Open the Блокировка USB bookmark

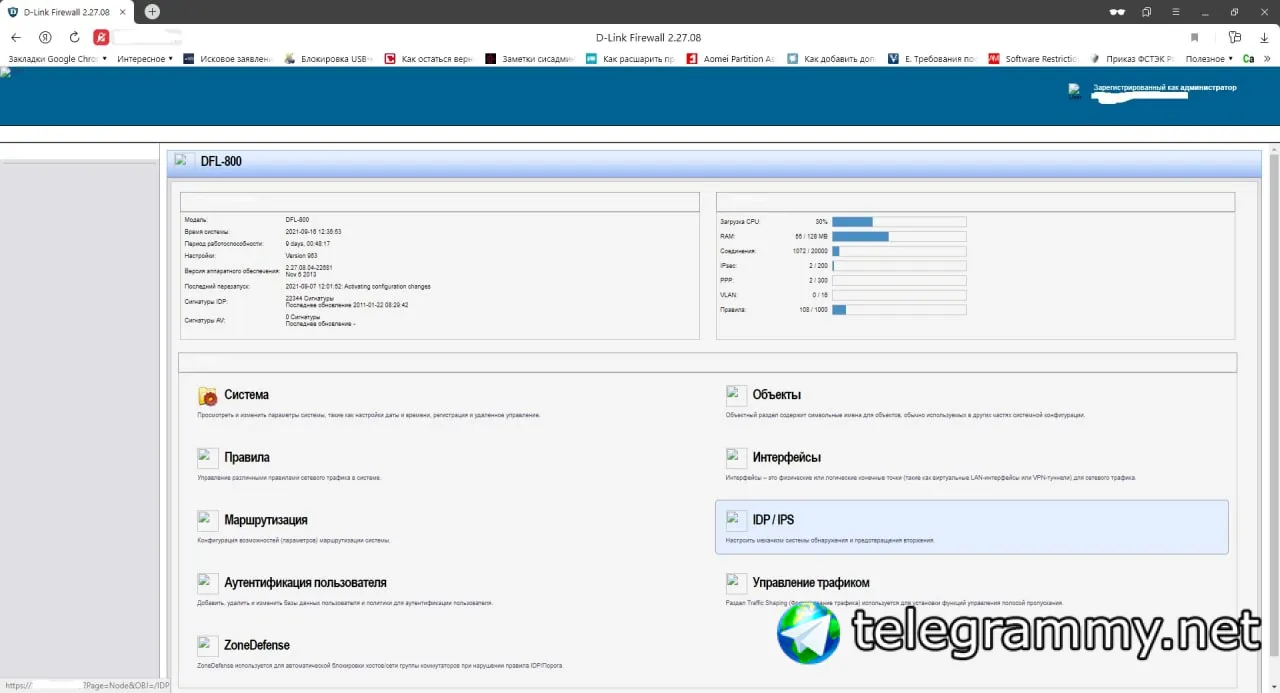[x=329, y=59]
